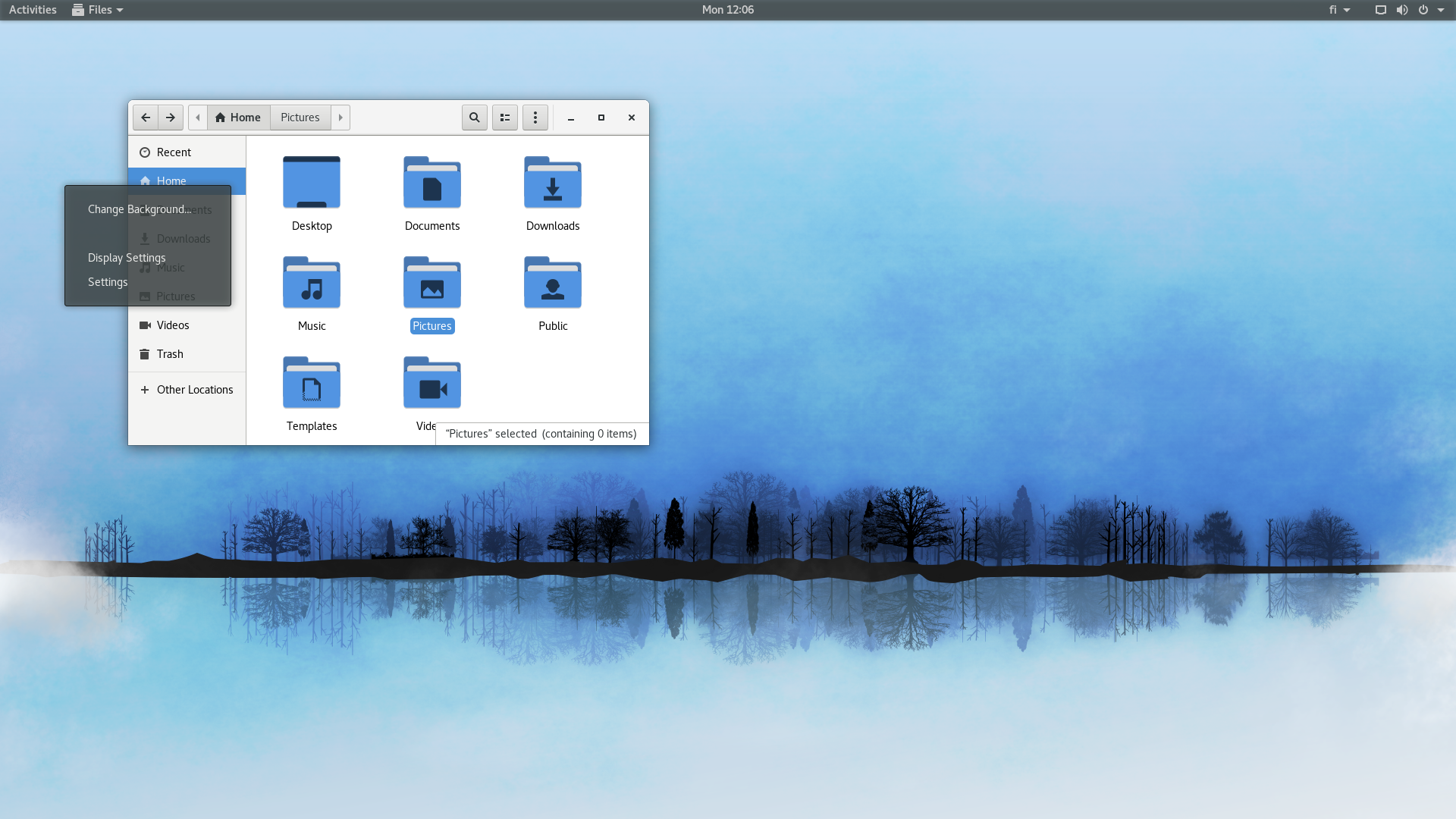Click the Templates folder label
The image size is (1456, 819).
tap(312, 426)
